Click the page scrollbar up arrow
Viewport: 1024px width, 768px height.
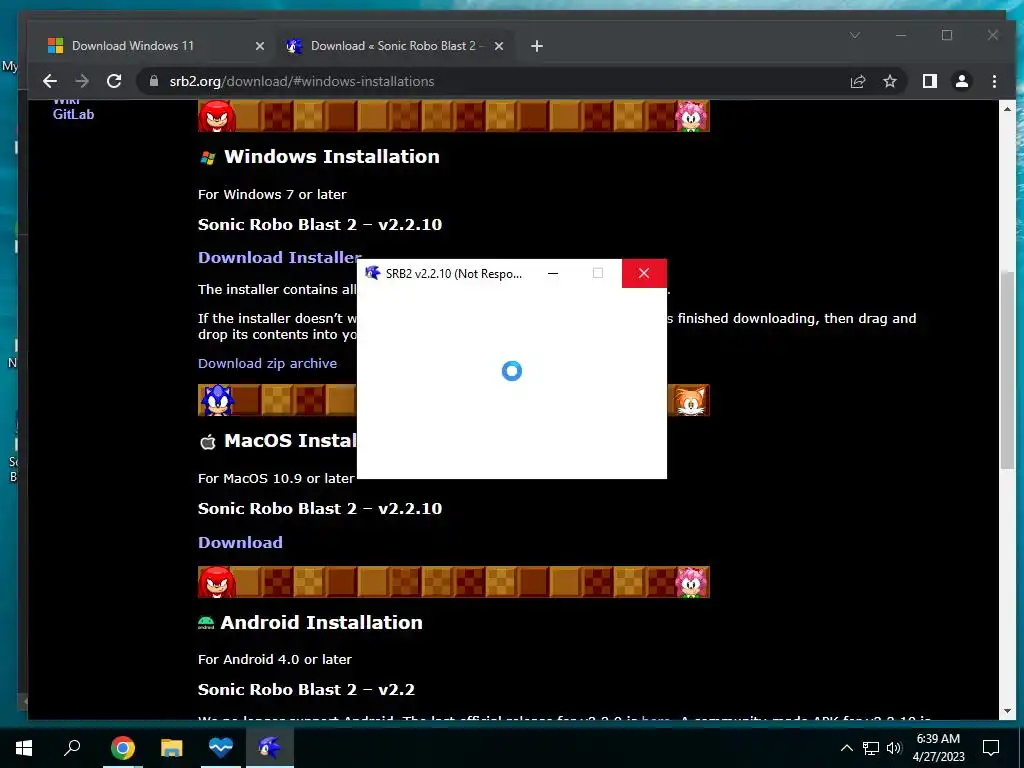coord(1008,109)
